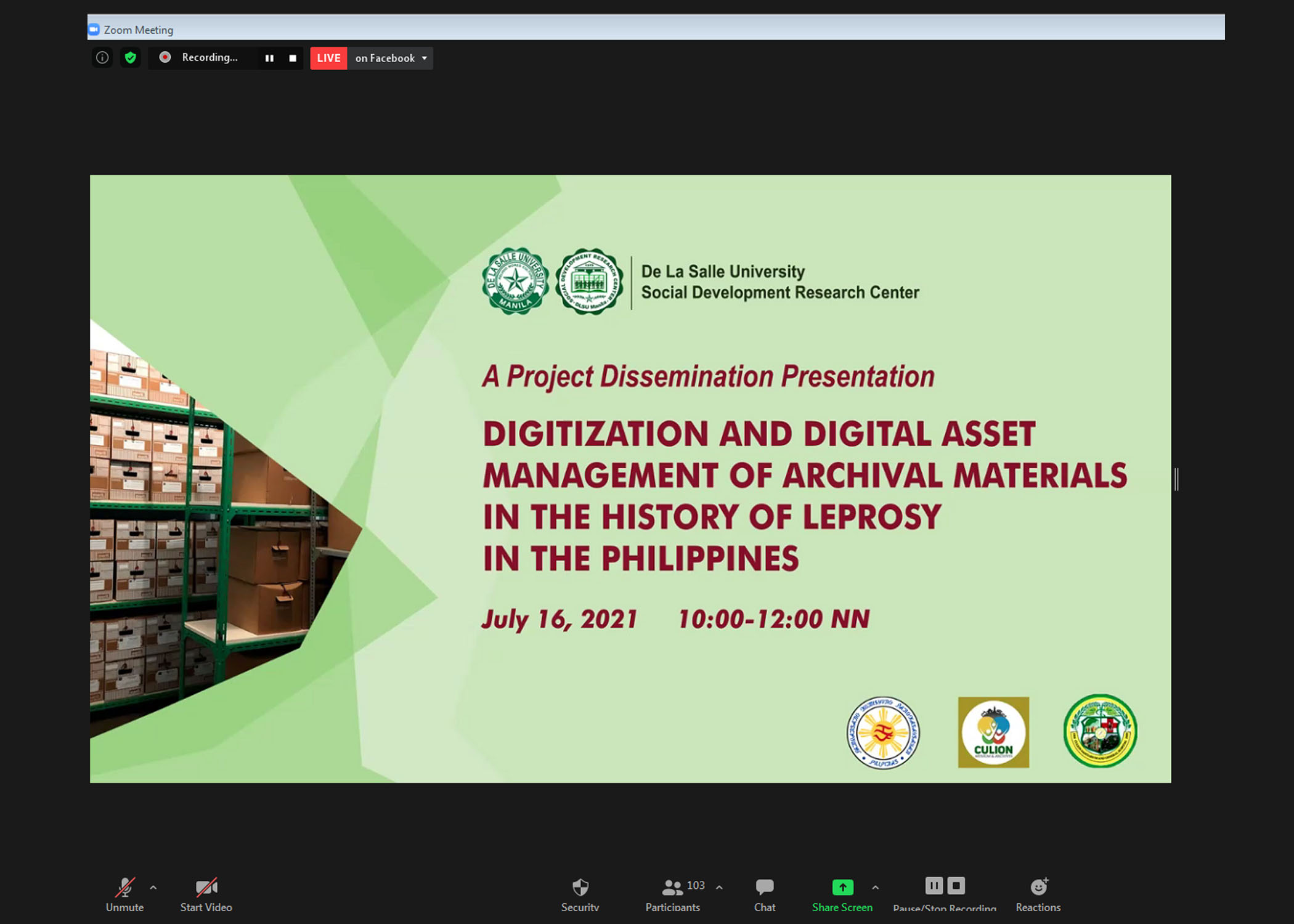The height and width of the screenshot is (924, 1294).
Task: Click the panel resize handle at right
Action: [x=1176, y=479]
